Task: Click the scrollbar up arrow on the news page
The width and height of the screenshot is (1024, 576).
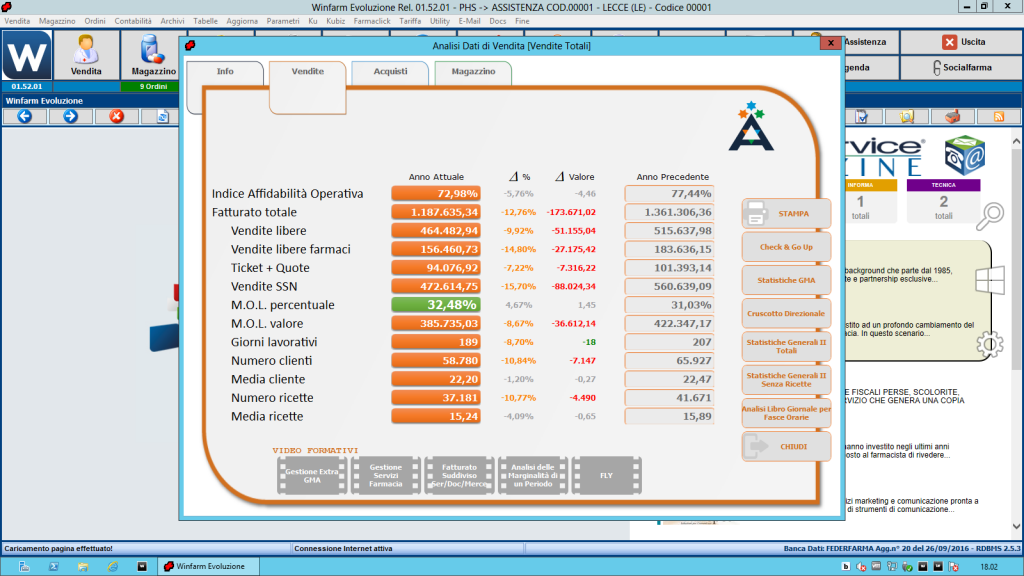Action: point(1016,141)
